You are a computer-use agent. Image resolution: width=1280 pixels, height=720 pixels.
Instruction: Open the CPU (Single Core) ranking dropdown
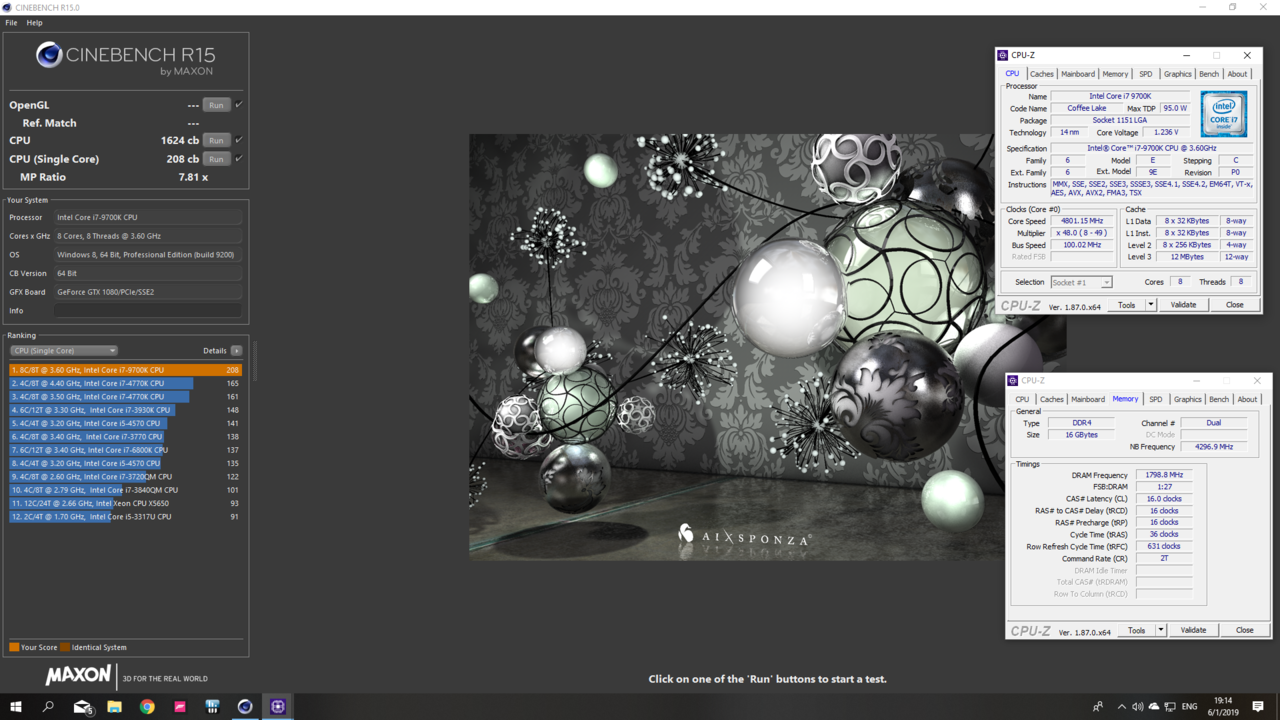[64, 351]
